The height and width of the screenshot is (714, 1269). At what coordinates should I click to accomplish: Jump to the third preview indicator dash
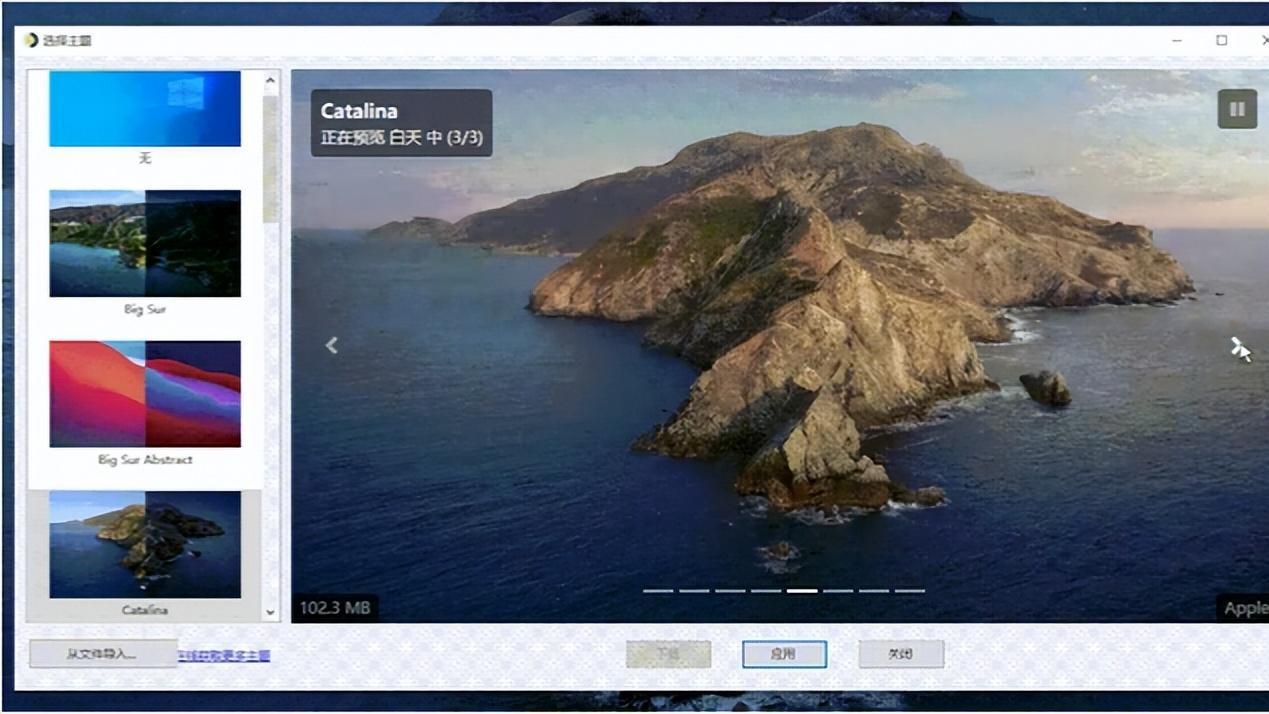point(730,591)
